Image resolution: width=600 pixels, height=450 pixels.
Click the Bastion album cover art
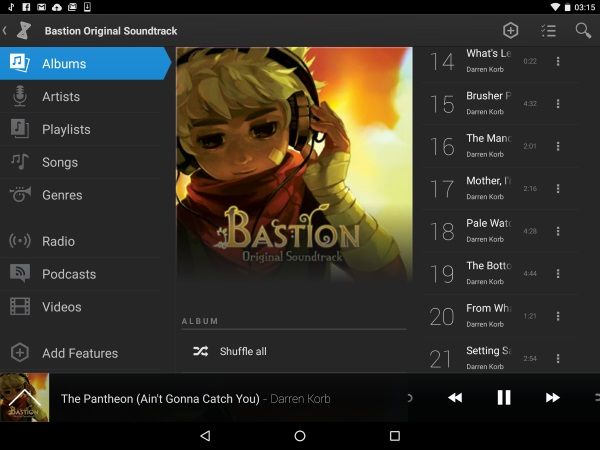(294, 165)
